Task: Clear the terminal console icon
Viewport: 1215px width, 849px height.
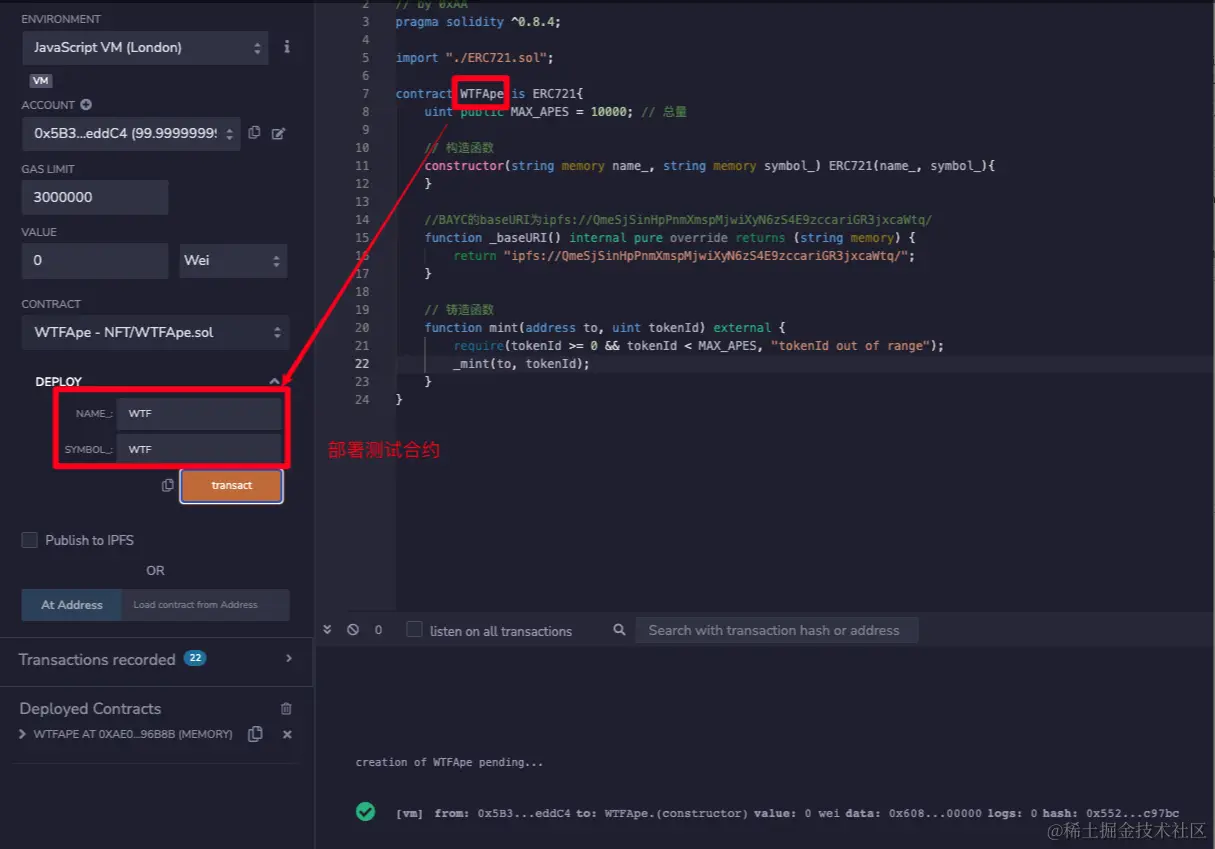Action: pyautogui.click(x=352, y=630)
